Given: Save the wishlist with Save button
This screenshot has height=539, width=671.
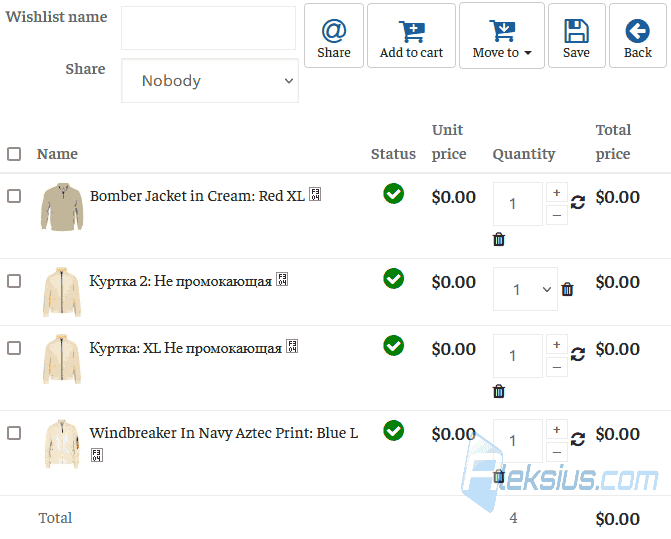Looking at the screenshot, I should pos(576,36).
